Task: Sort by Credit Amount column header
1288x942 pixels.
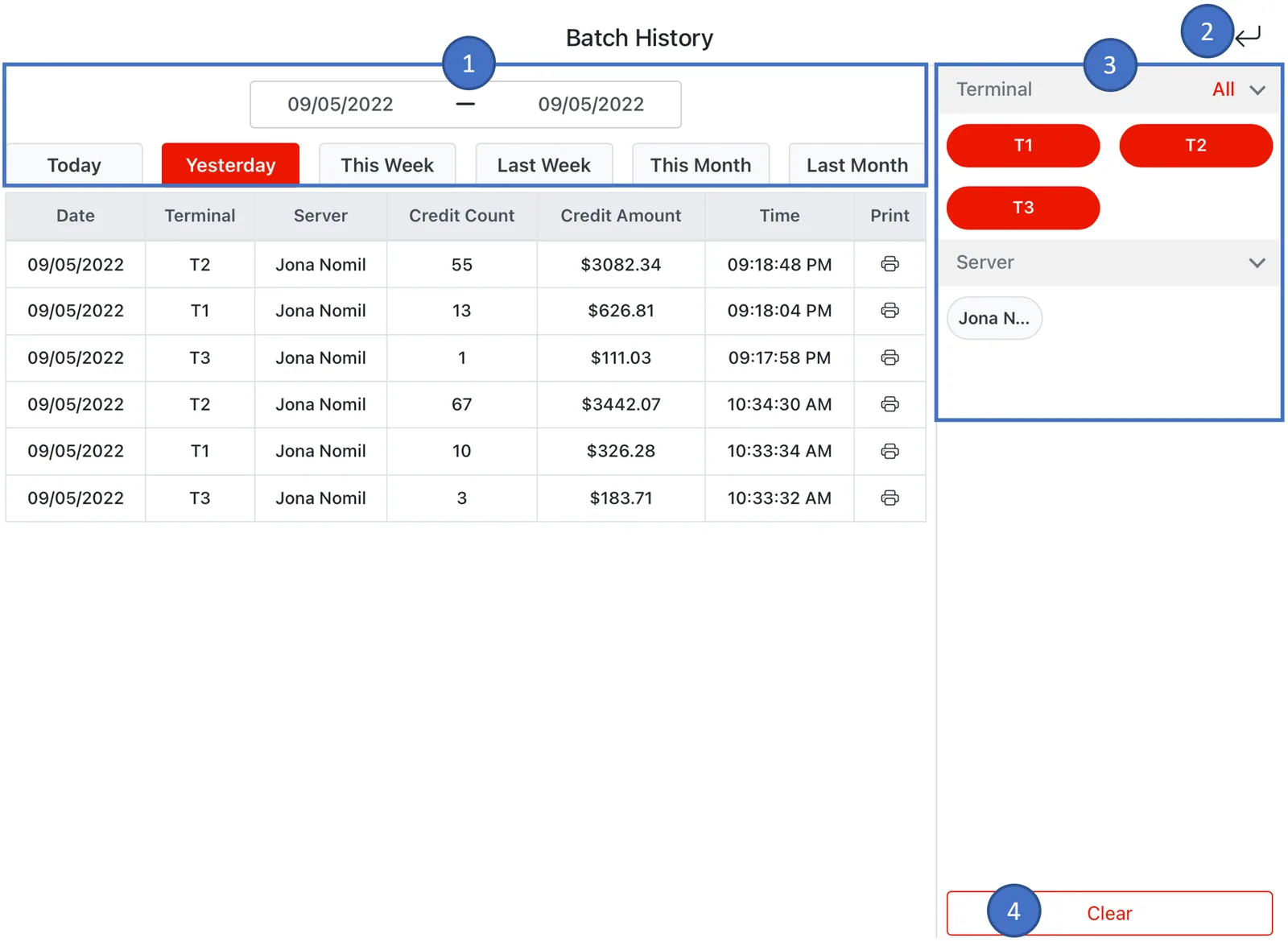Action: click(x=621, y=216)
